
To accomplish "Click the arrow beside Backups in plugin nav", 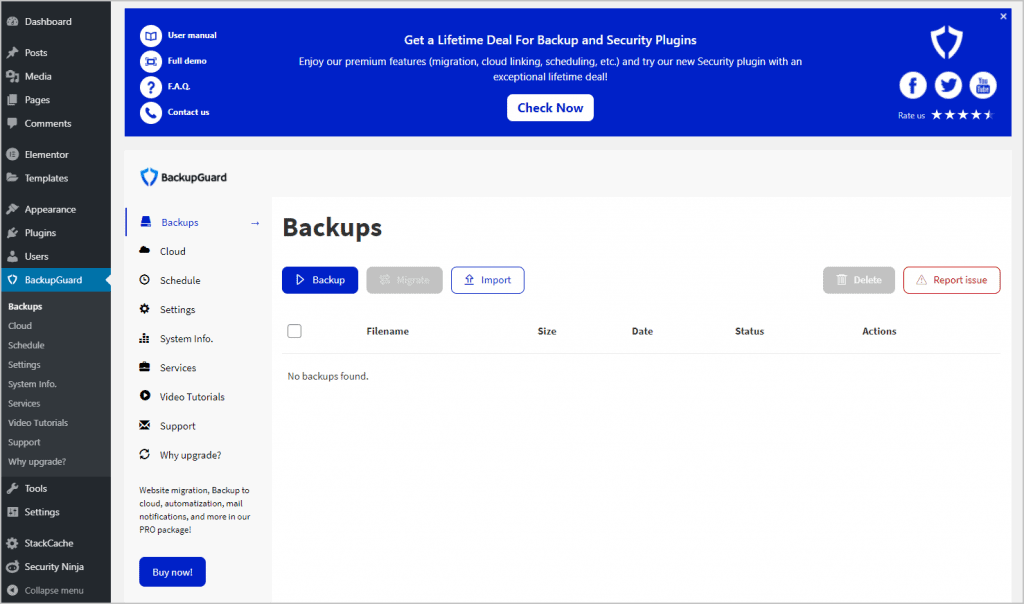I will pyautogui.click(x=255, y=223).
